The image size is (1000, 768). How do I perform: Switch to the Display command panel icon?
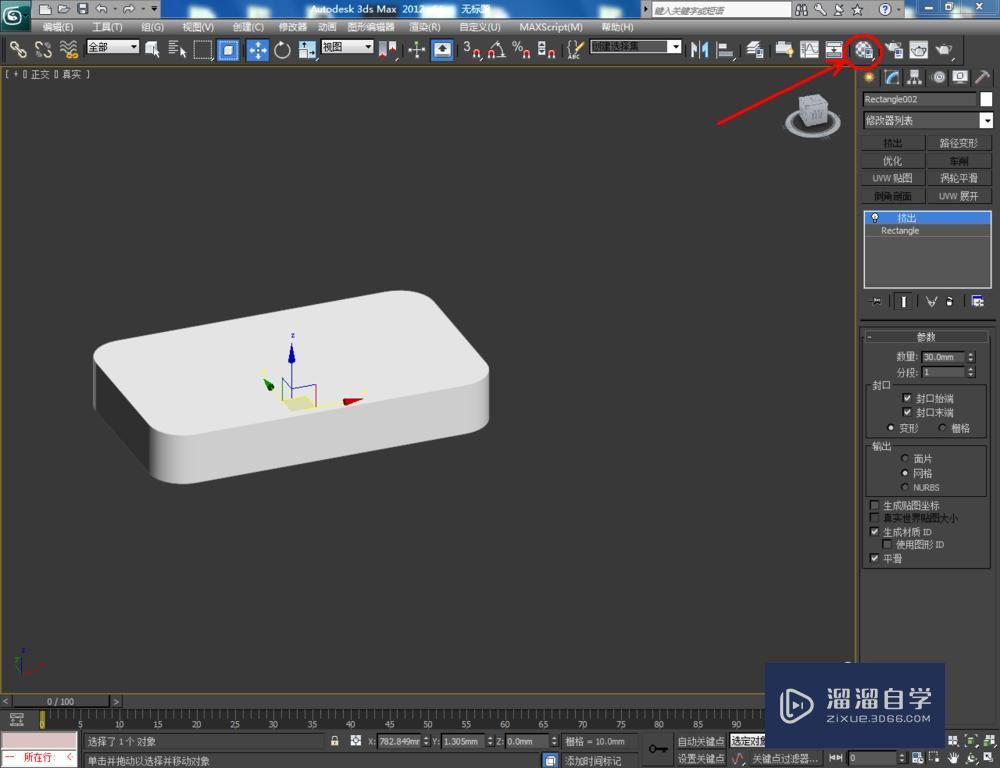pos(959,78)
